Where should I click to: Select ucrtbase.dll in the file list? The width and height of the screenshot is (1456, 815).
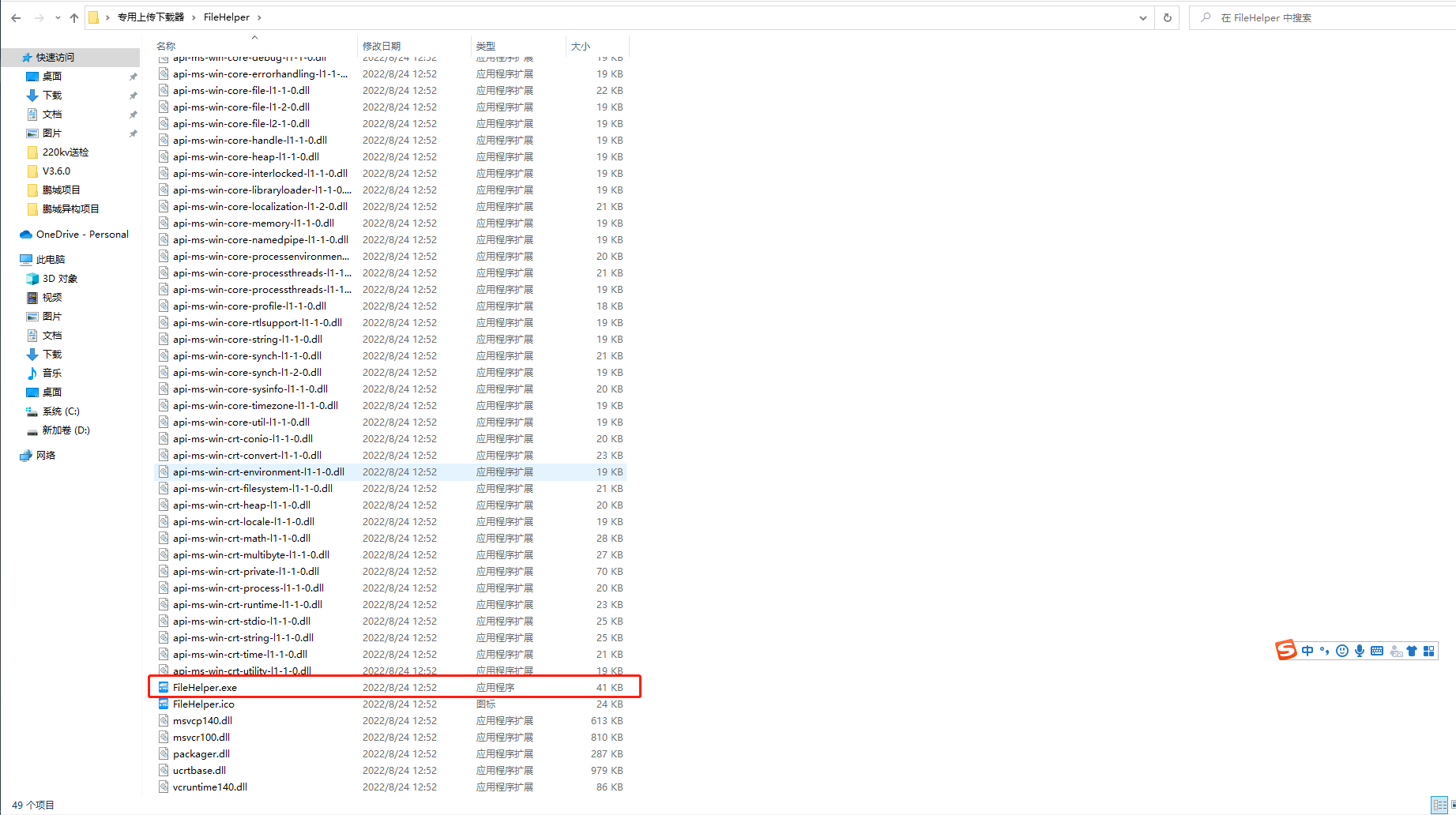(199, 770)
